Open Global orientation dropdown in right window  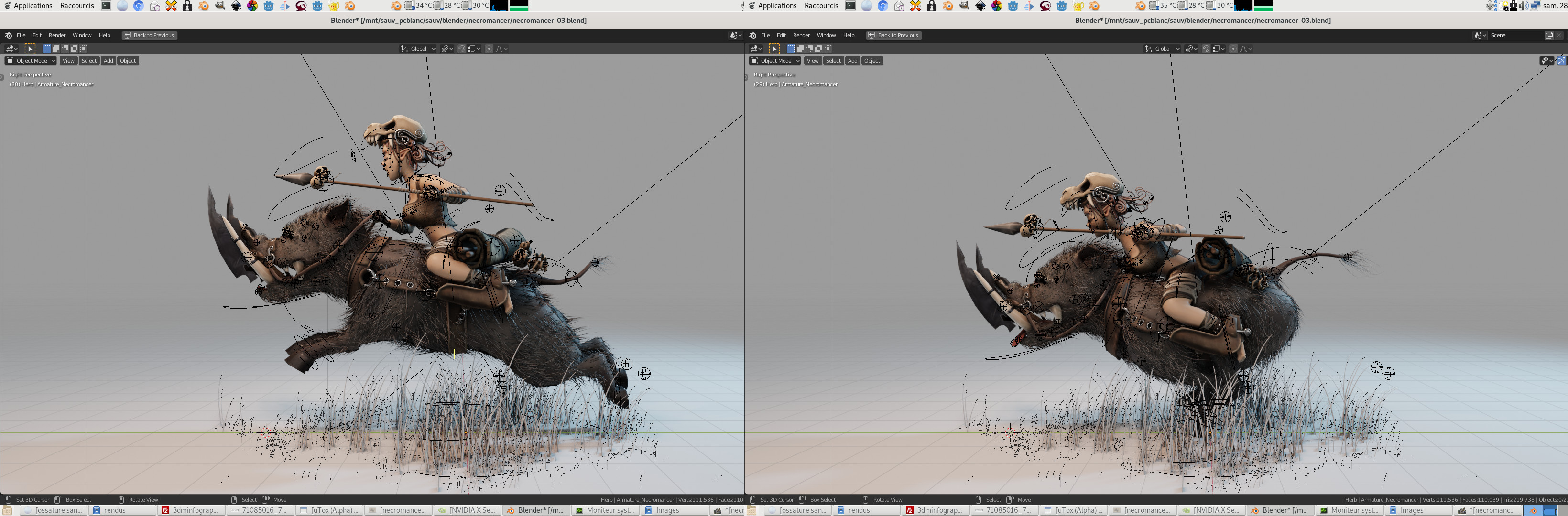[x=1162, y=49]
